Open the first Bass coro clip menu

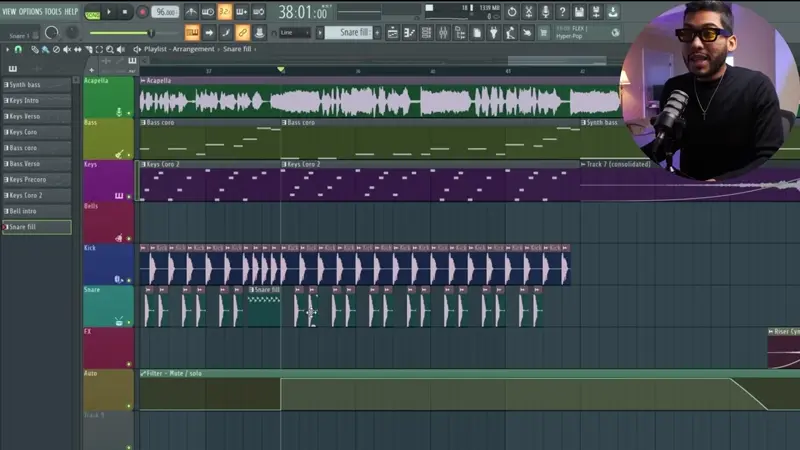click(x=143, y=122)
